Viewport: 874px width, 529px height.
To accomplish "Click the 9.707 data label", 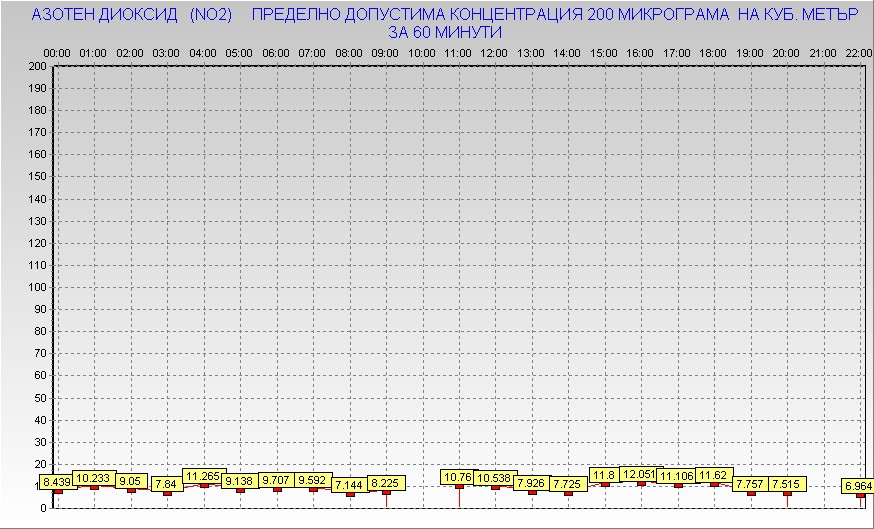I will (x=276, y=480).
